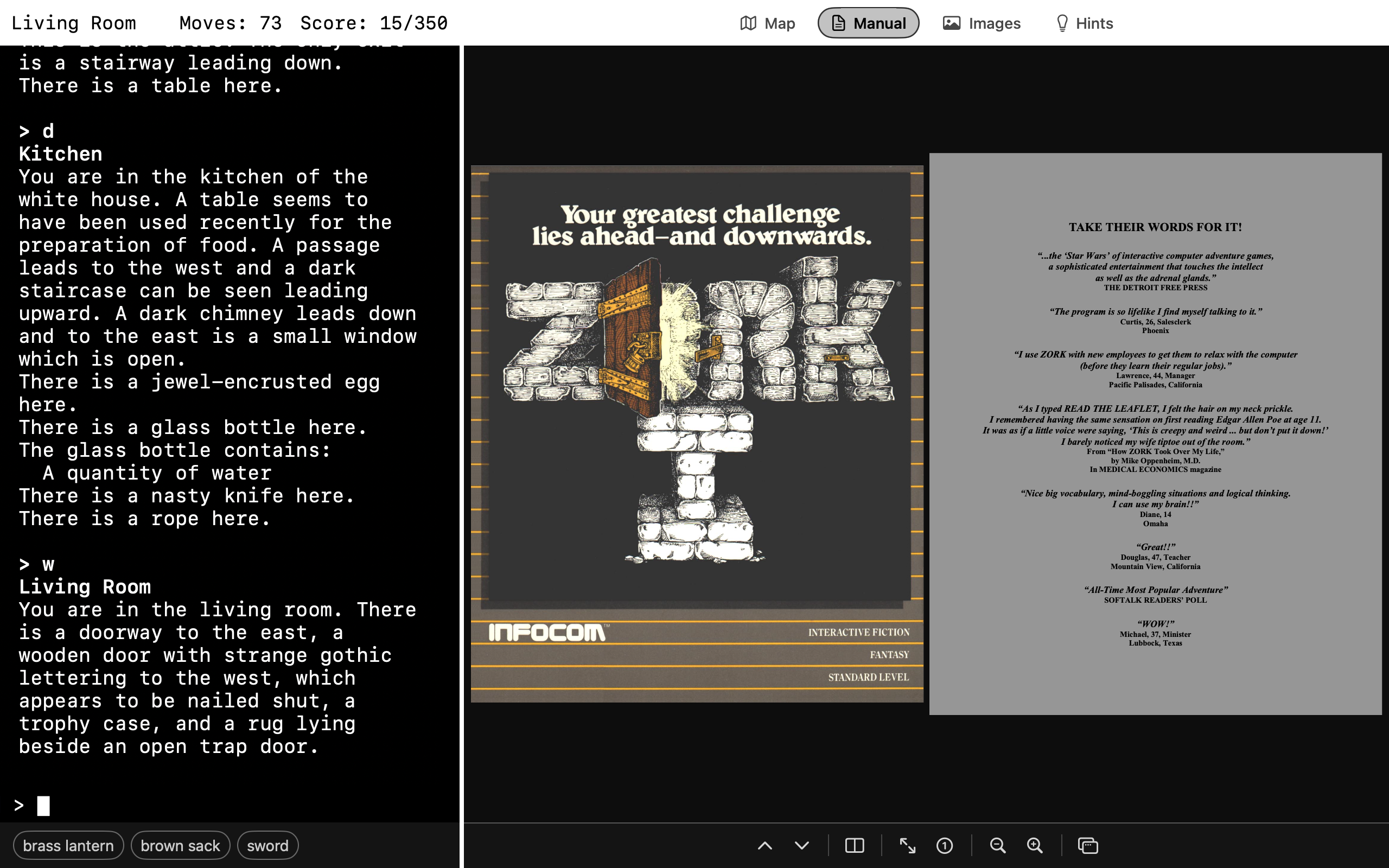Select the brass lantern inventory item
1389x868 pixels.
coord(68,846)
